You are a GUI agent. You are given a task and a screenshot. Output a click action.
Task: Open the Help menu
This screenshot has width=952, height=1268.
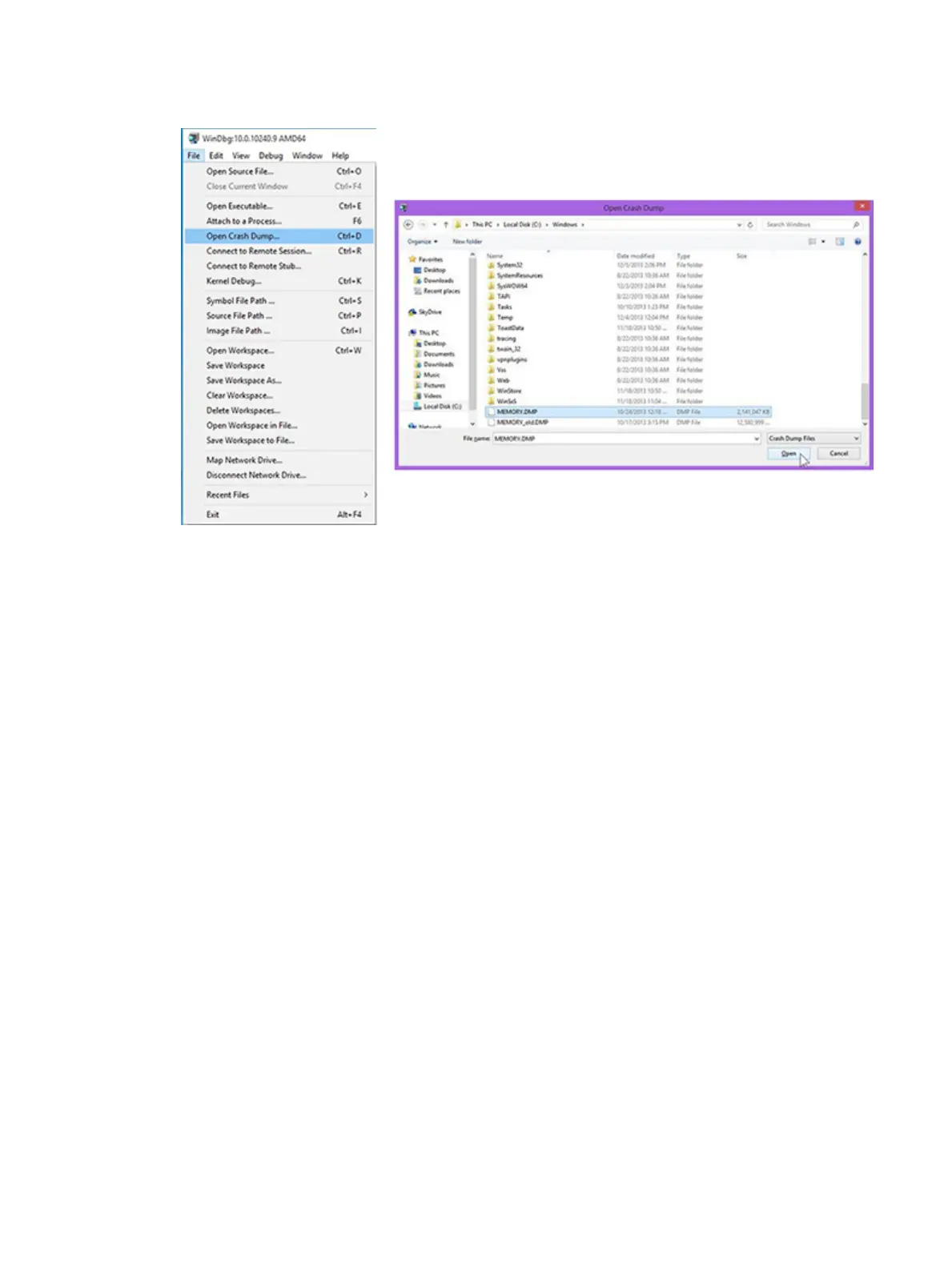(x=340, y=155)
